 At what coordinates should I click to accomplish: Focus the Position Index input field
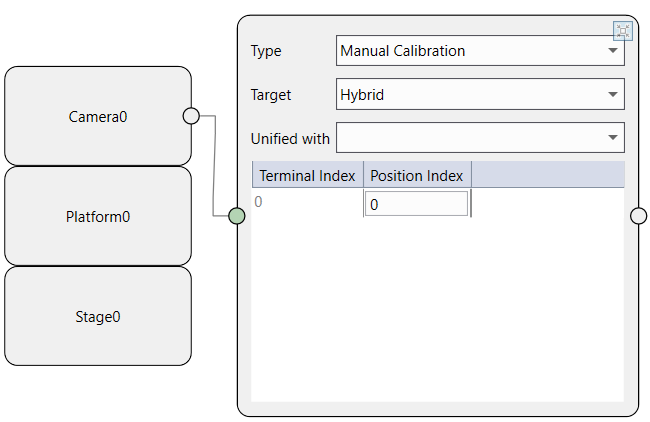coord(416,204)
